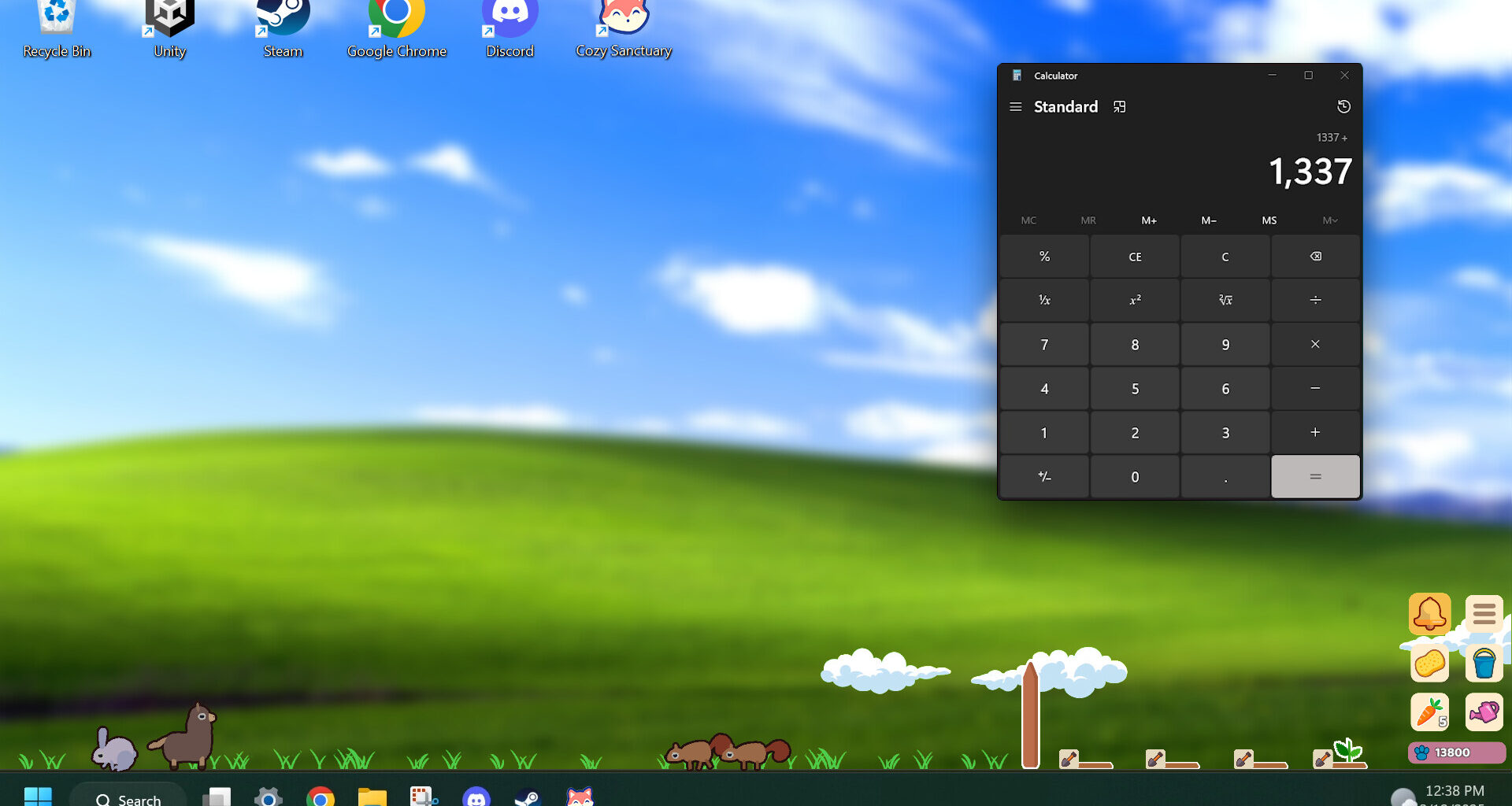Click the bell icon in Cozy Sanctuary

(1429, 614)
